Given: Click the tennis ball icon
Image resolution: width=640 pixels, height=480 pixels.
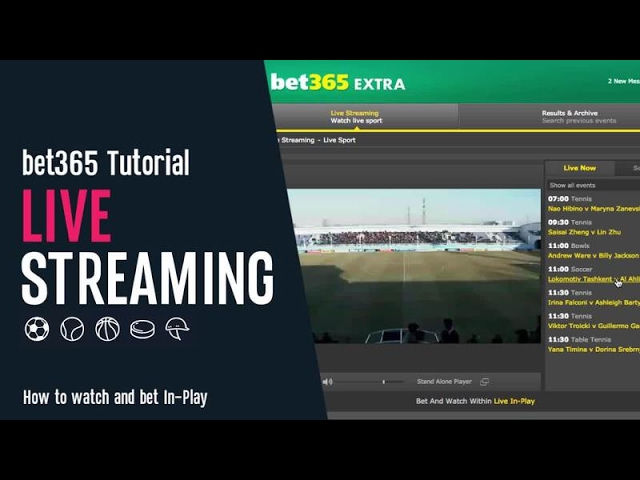Looking at the screenshot, I should point(72,329).
